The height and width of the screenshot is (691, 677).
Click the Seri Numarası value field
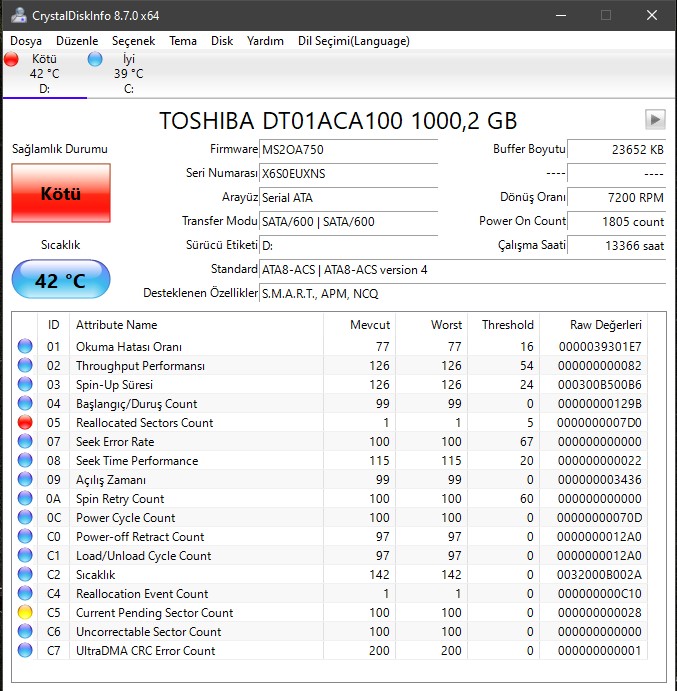(x=348, y=174)
